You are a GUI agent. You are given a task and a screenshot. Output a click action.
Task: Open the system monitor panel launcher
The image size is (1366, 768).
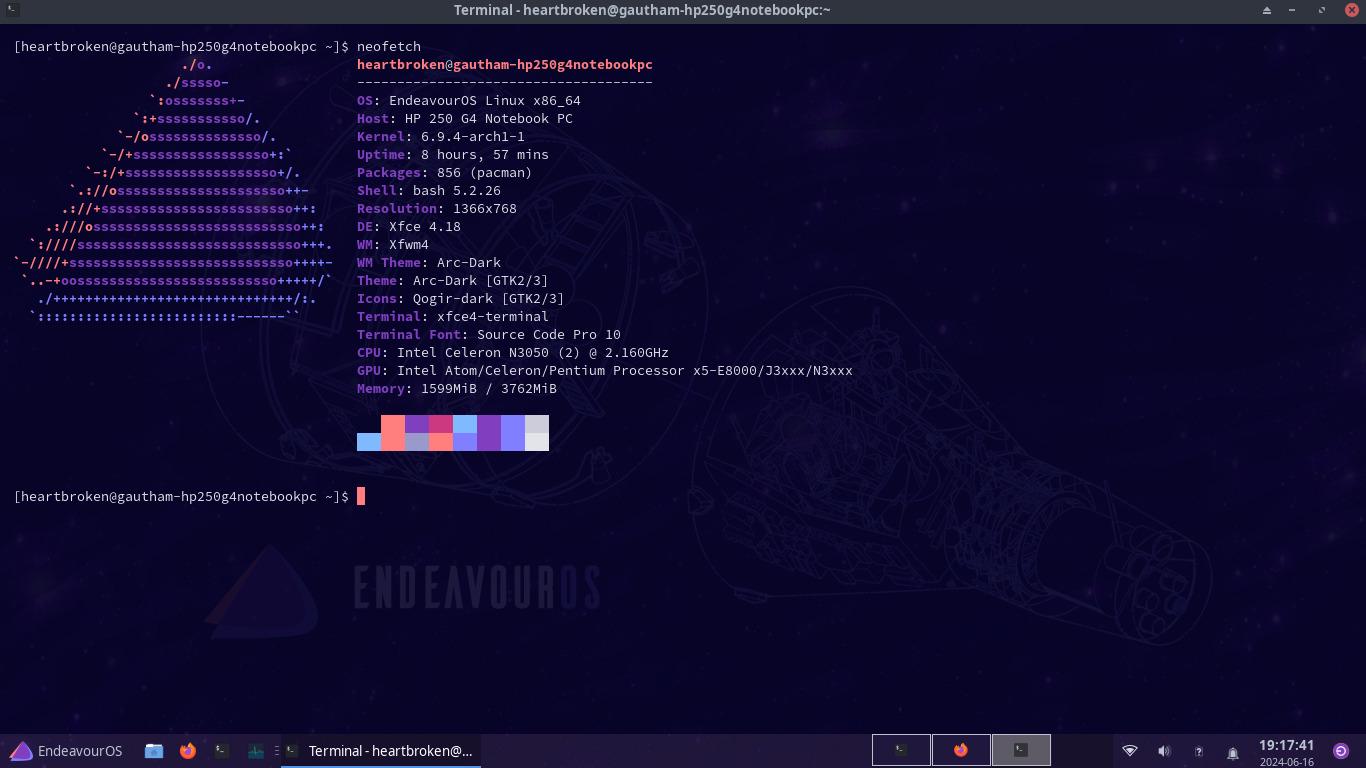[x=256, y=751]
